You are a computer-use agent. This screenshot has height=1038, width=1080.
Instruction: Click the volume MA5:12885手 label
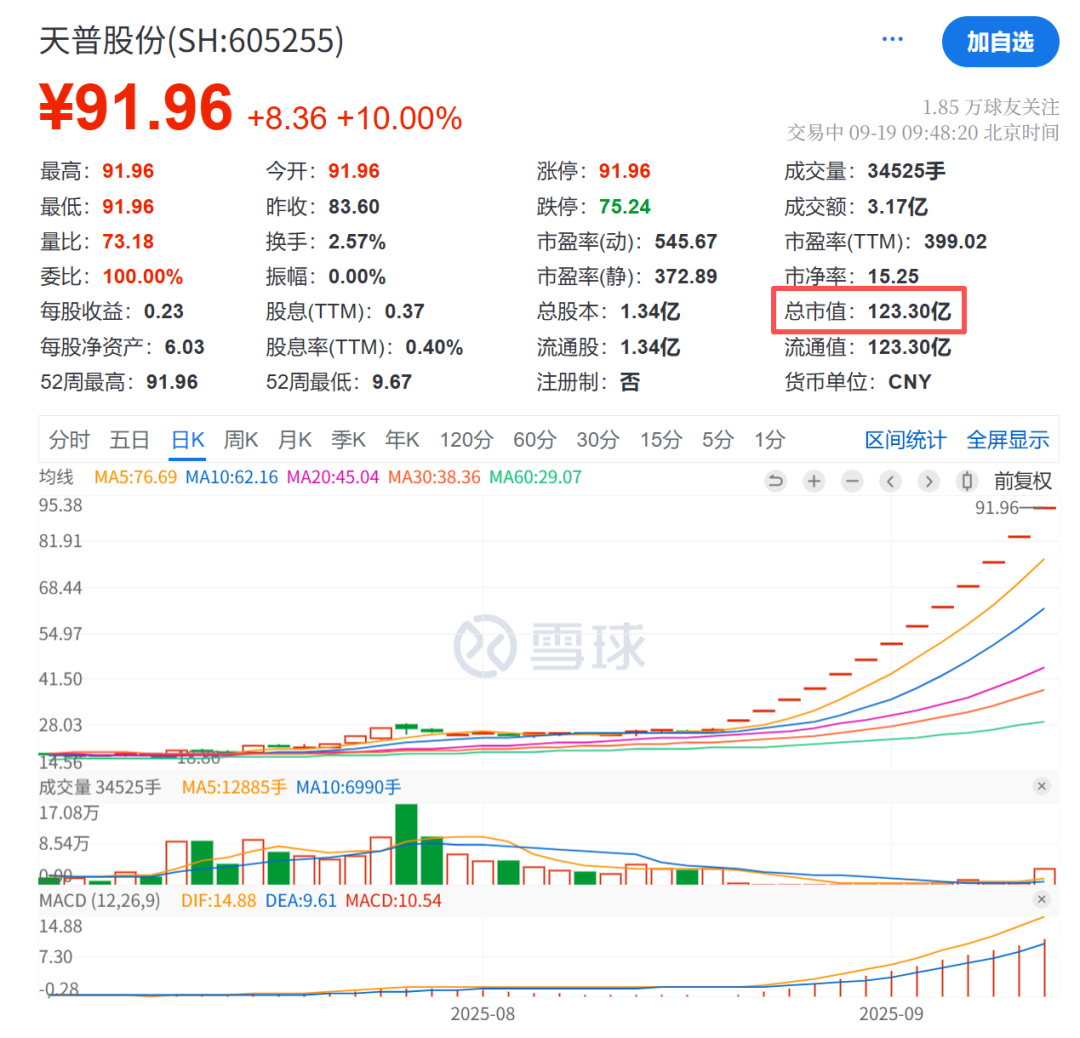(x=234, y=787)
